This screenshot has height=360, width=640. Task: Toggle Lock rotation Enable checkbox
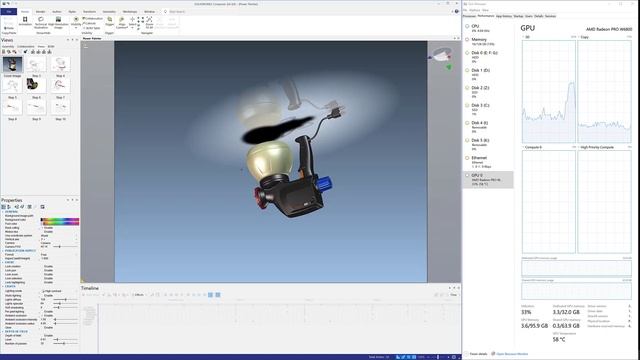click(x=42, y=267)
